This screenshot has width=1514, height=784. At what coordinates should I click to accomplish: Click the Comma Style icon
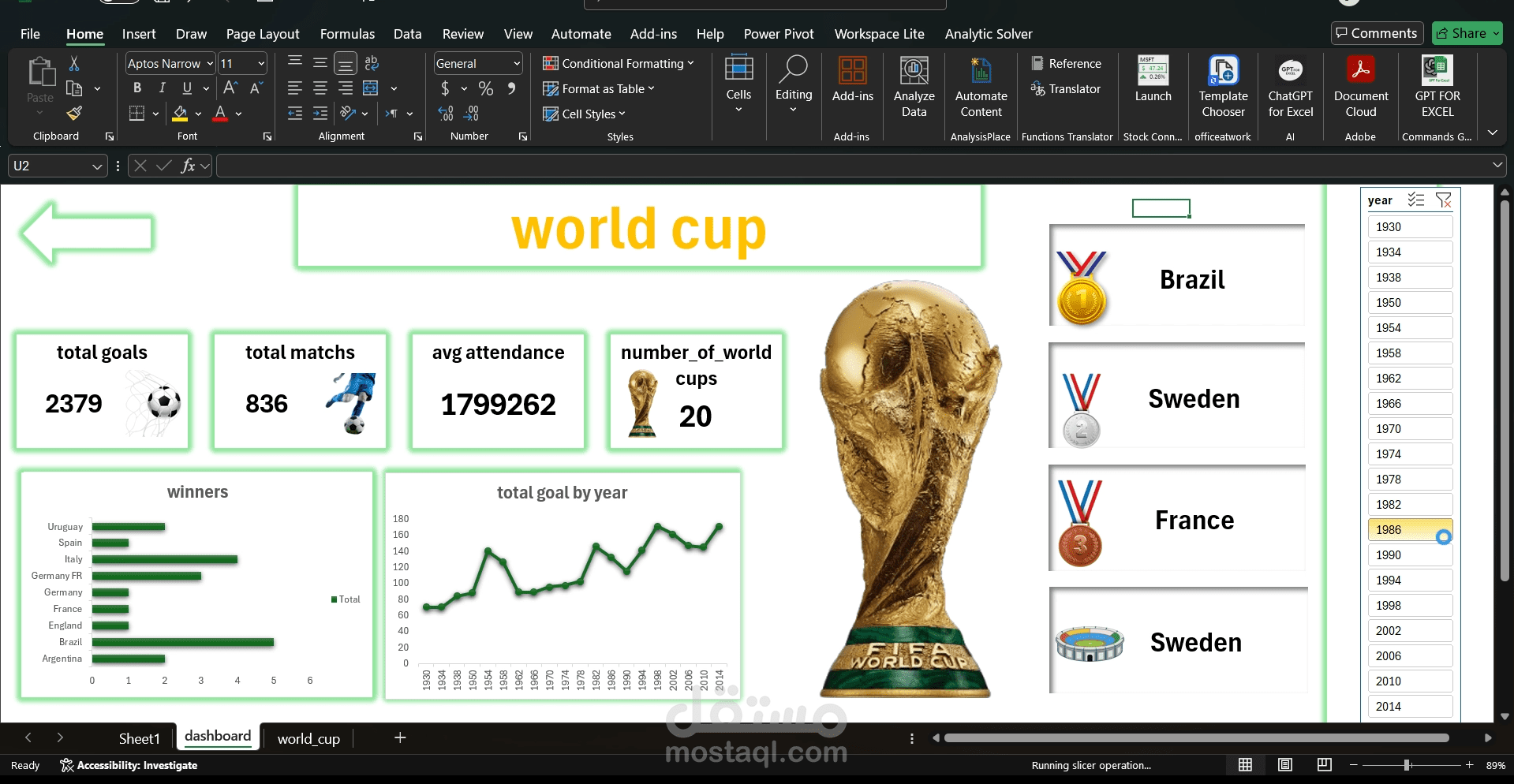point(511,88)
